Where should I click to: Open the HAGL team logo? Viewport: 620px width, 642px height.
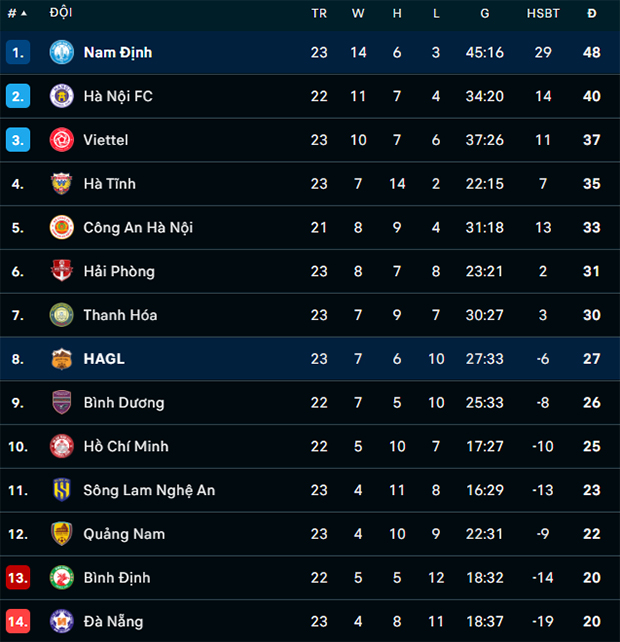(x=61, y=359)
